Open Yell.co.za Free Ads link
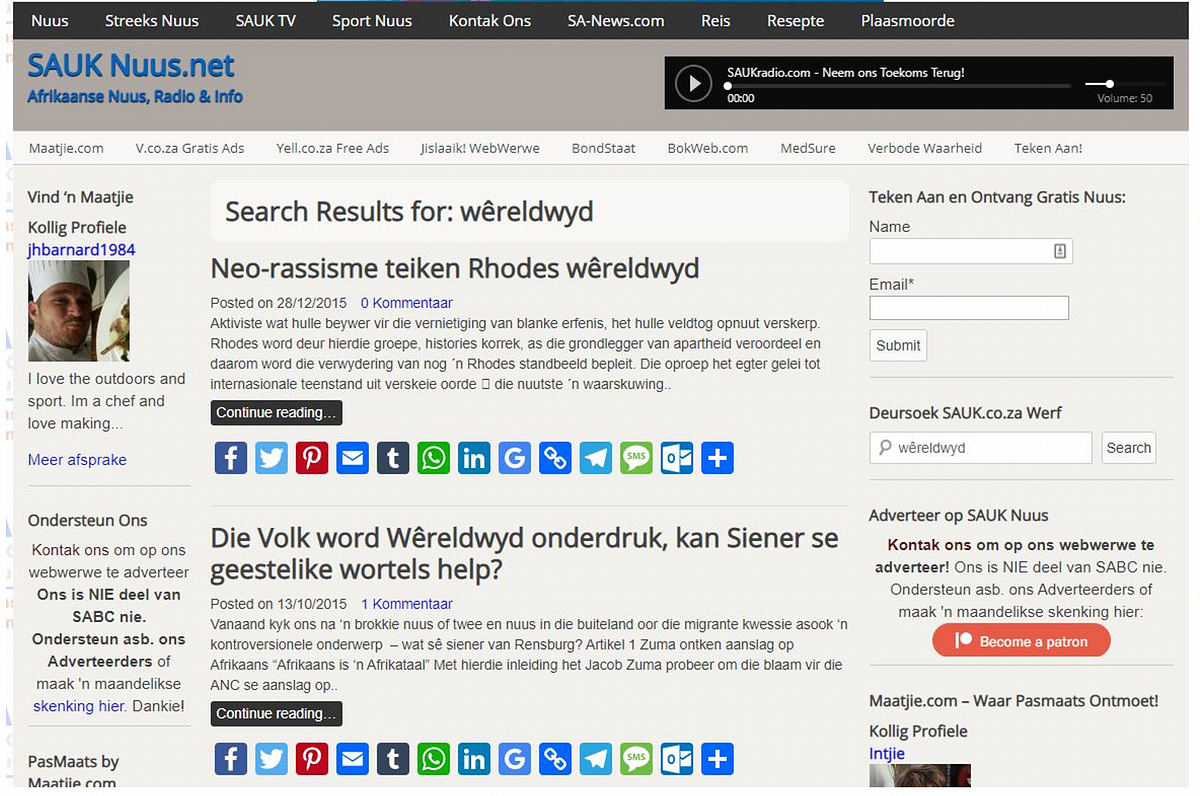1200x796 pixels. click(333, 148)
